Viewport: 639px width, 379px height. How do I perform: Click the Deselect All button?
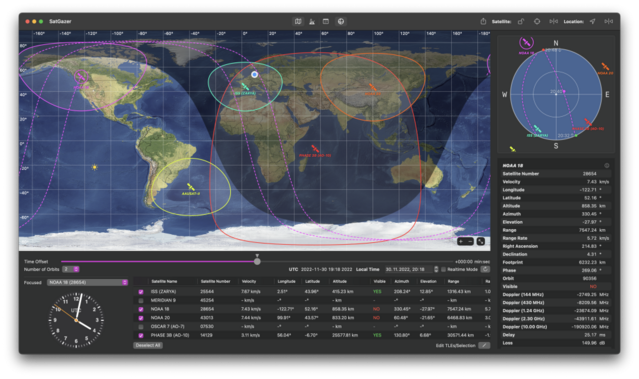[x=148, y=345]
